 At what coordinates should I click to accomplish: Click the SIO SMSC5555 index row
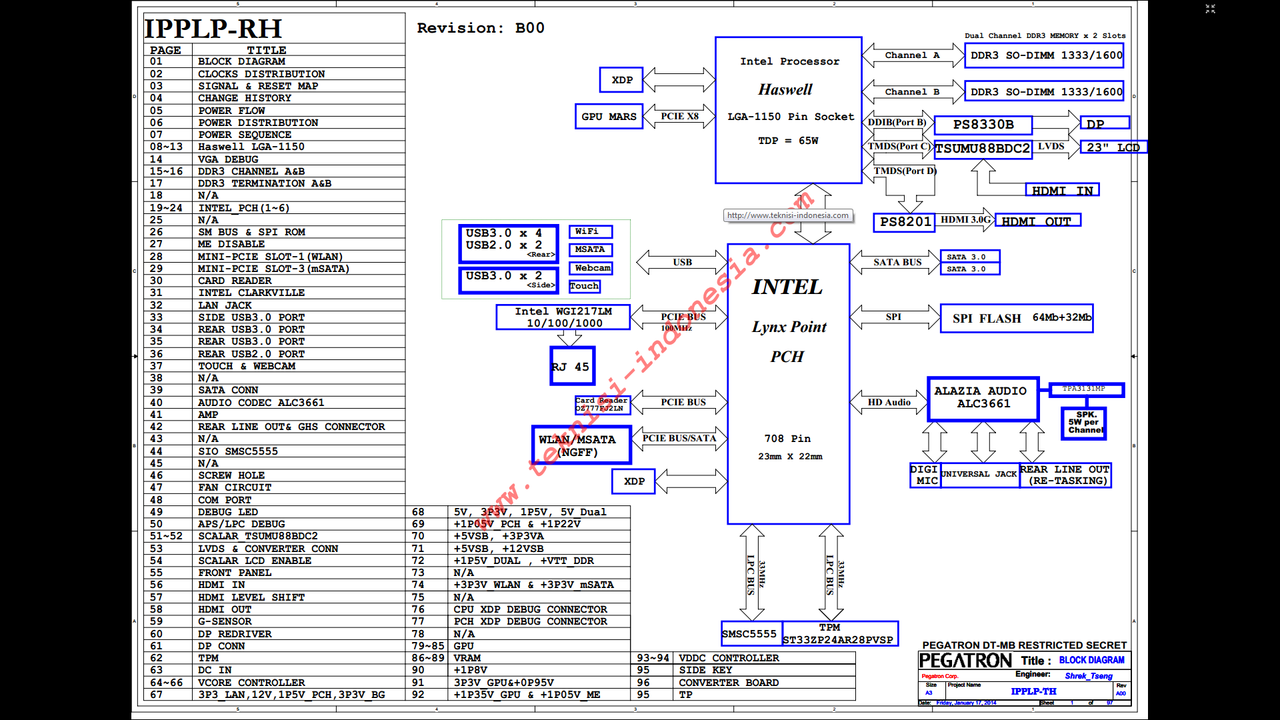275,451
